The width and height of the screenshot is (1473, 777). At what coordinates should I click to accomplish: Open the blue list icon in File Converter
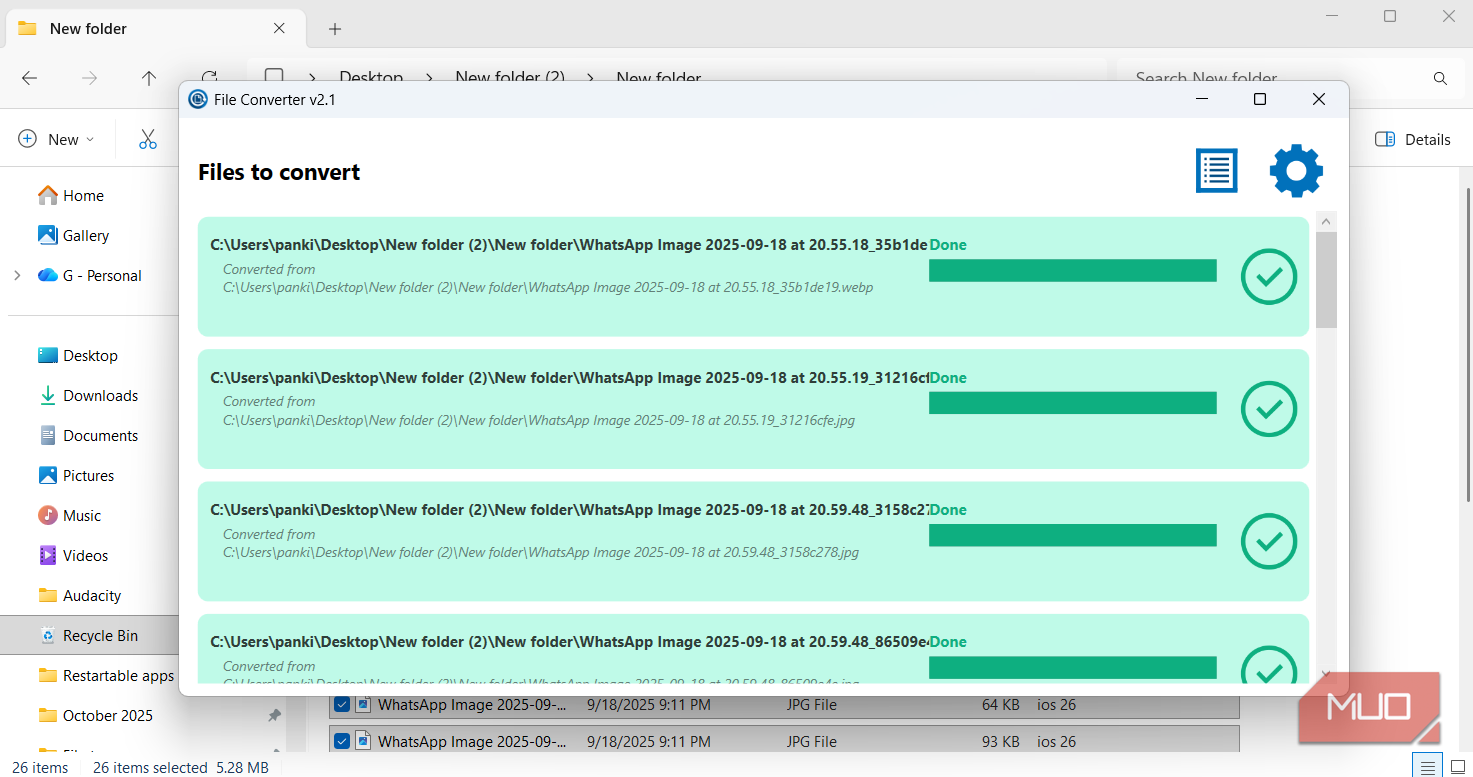click(x=1217, y=171)
